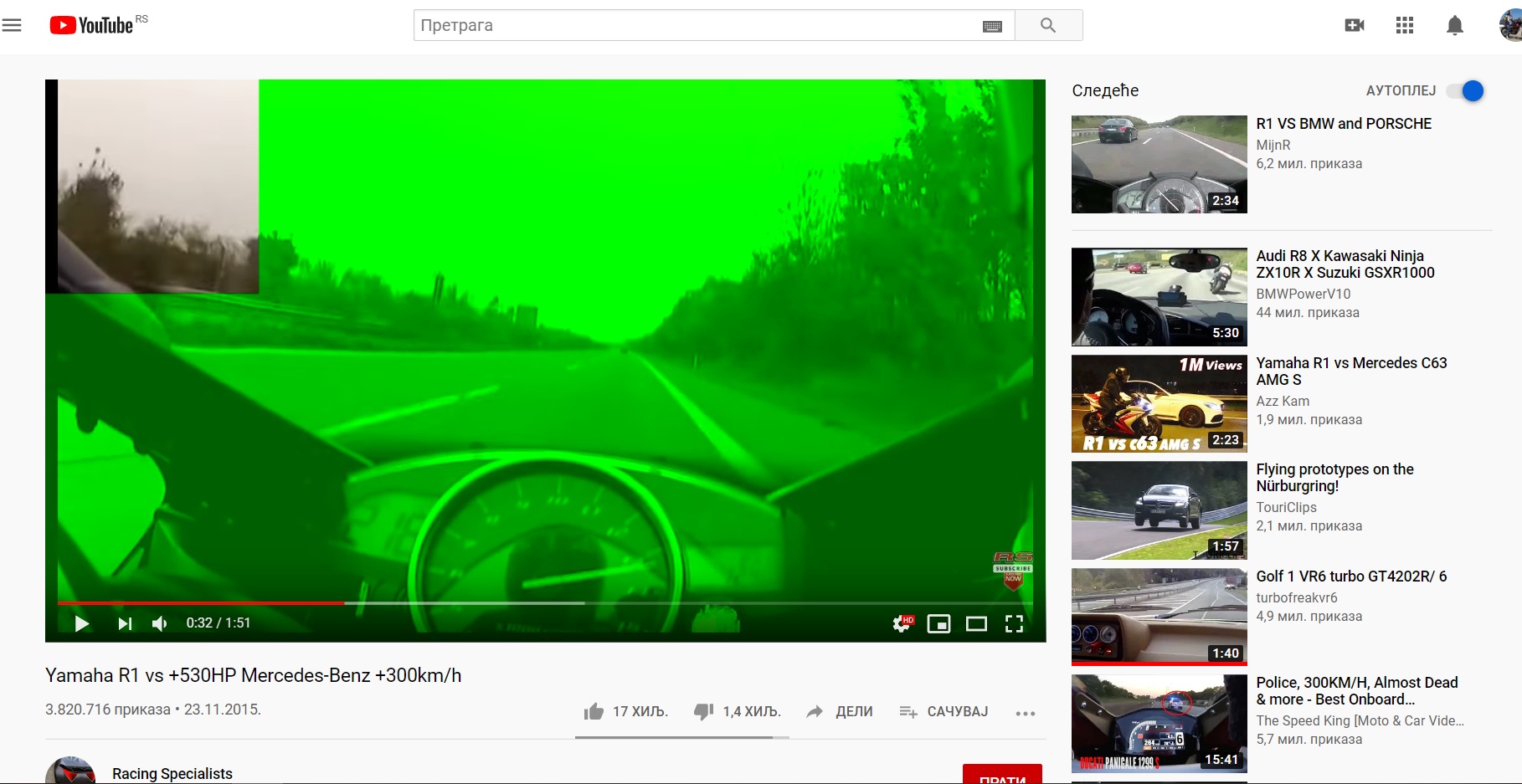
Task: Enable the miniplayer
Action: tap(938, 623)
